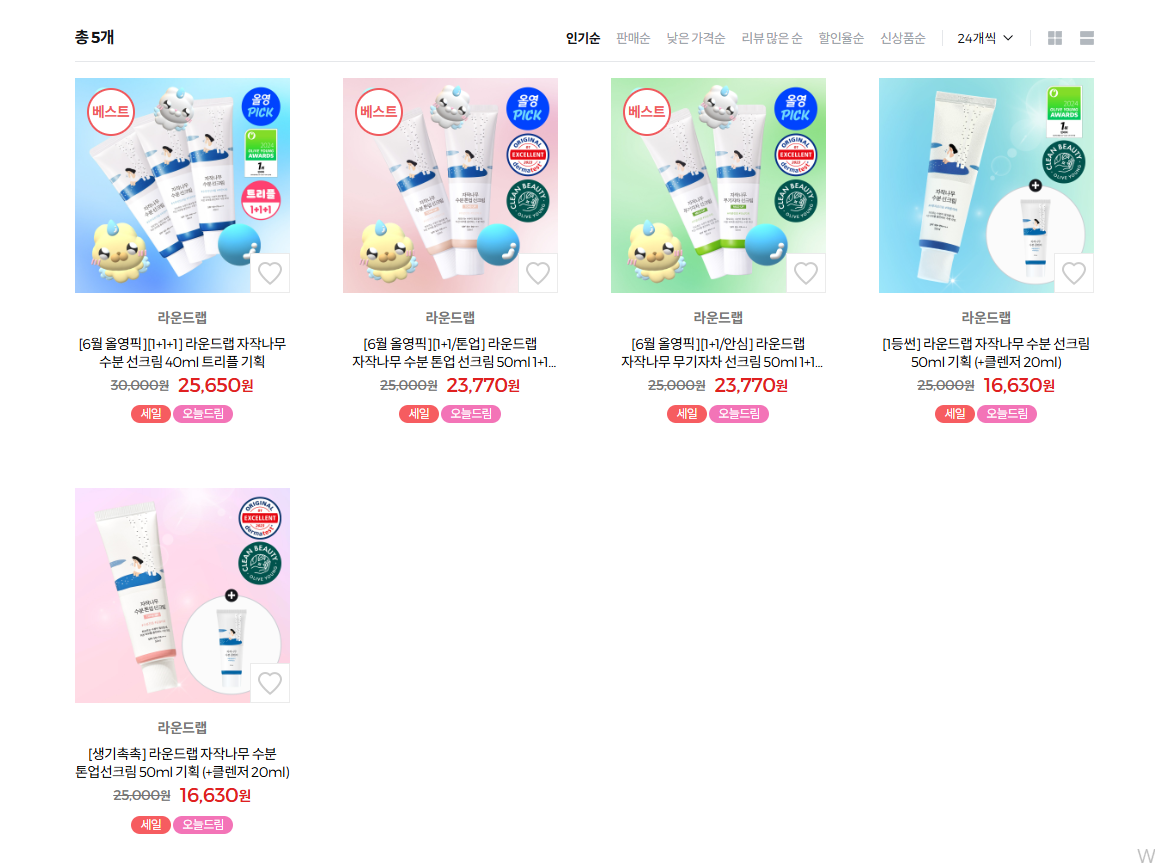1155x865 pixels.
Task: Open the blue triple sunscreen product image
Action: point(182,186)
